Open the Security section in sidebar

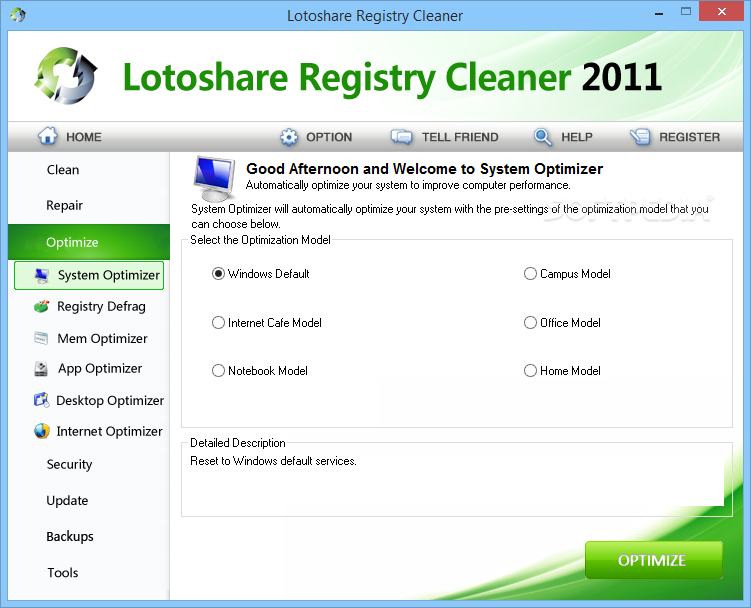[x=69, y=464]
